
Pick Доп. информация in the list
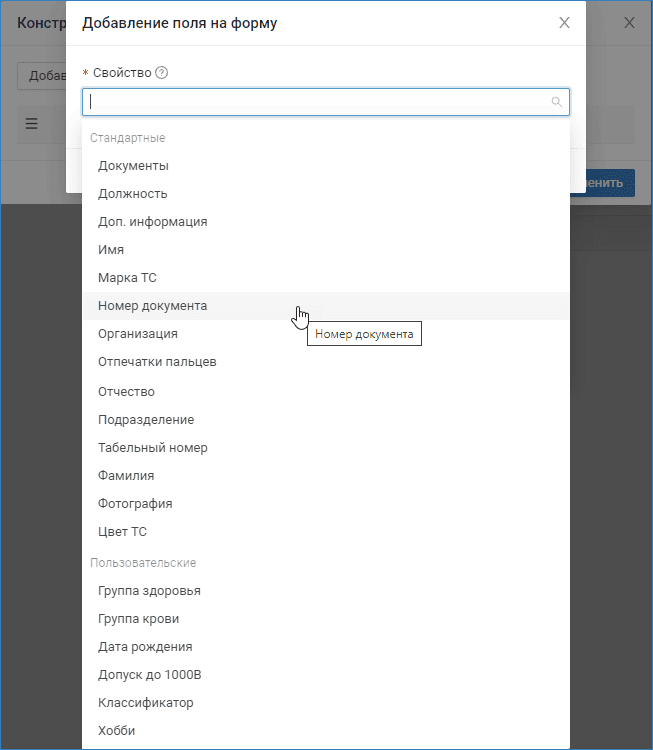click(x=153, y=222)
